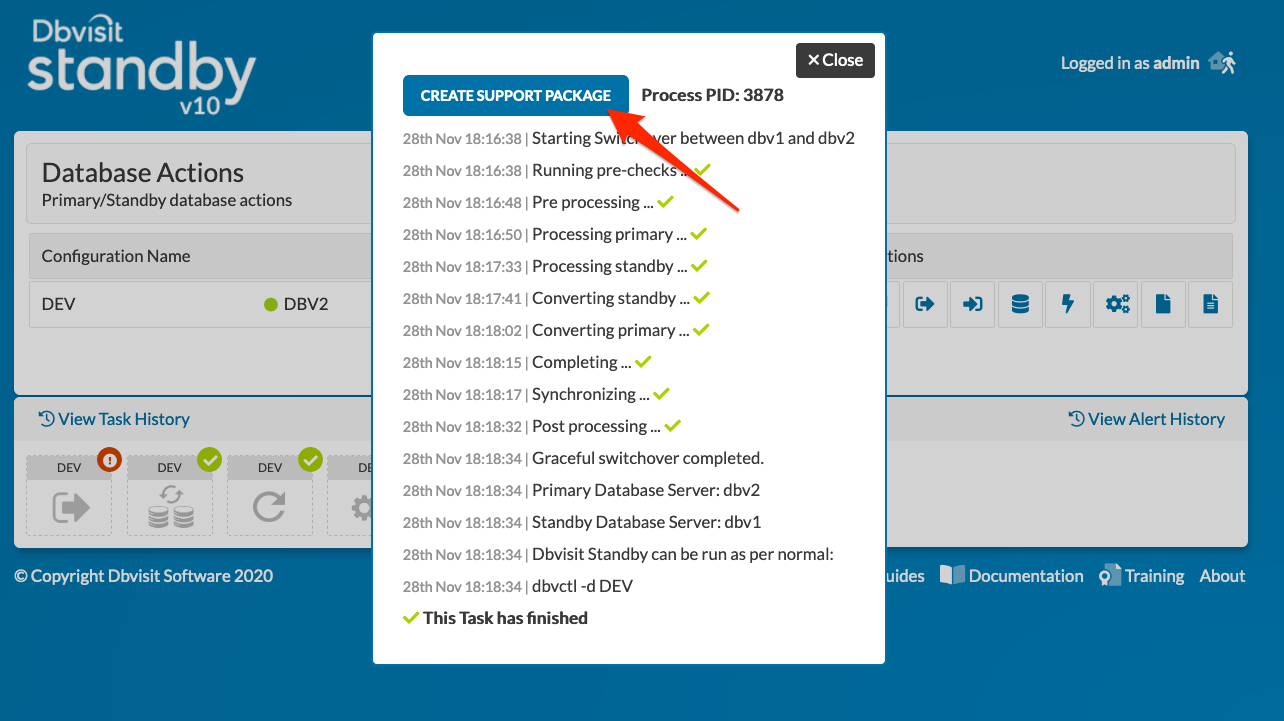Click the lightning bolt action icon

pos(1067,304)
